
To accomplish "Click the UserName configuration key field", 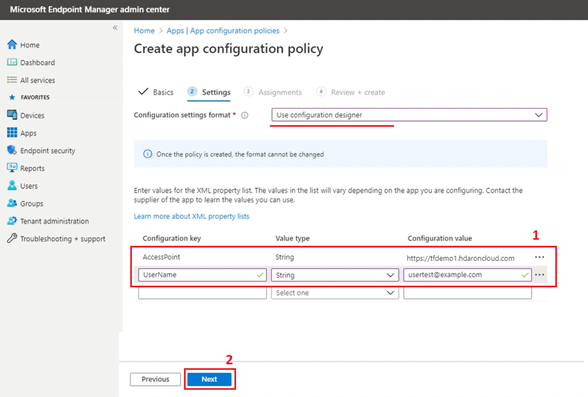I will [202, 275].
